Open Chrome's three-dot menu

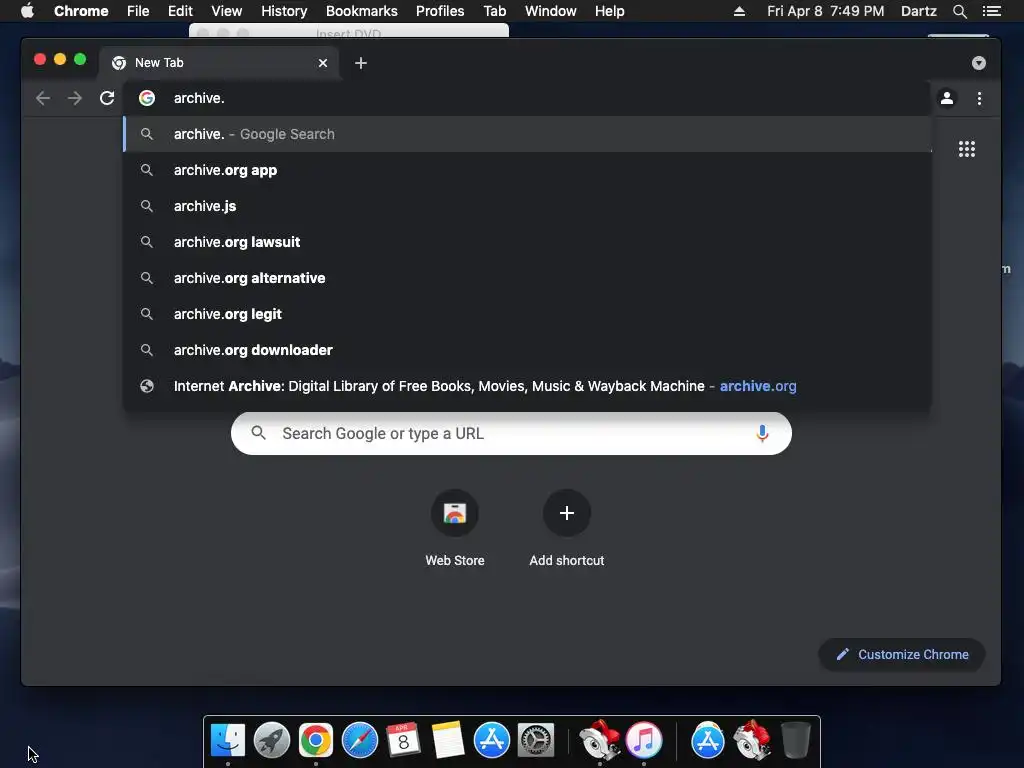(979, 98)
